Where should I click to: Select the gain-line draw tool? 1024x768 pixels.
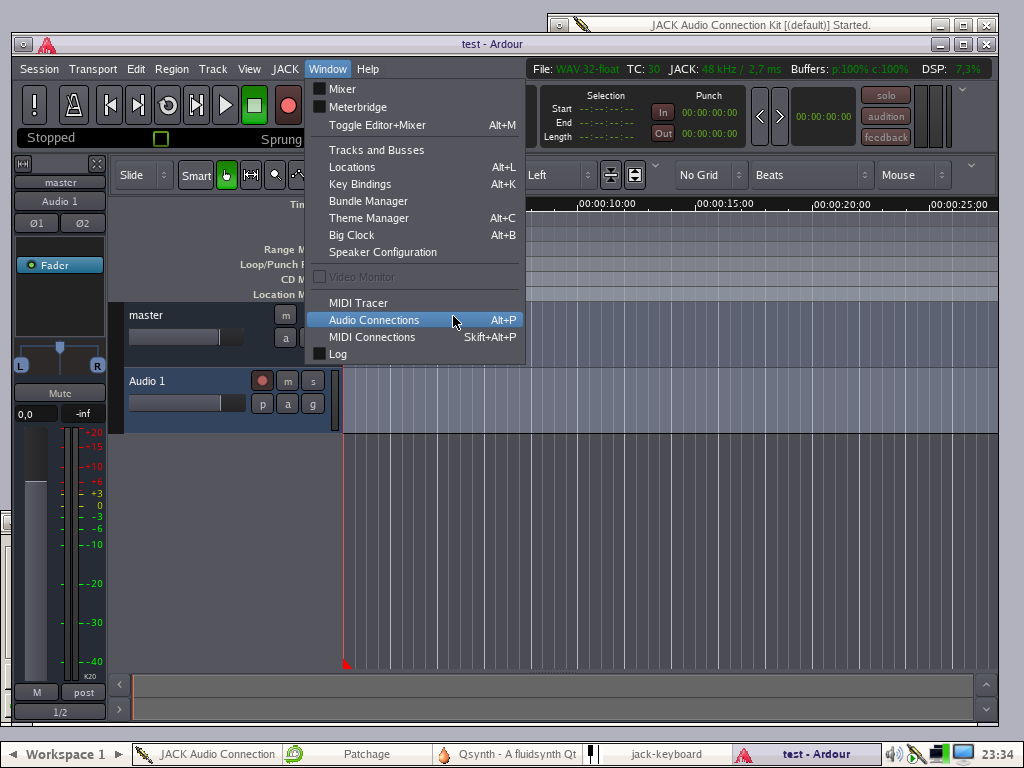click(x=297, y=175)
